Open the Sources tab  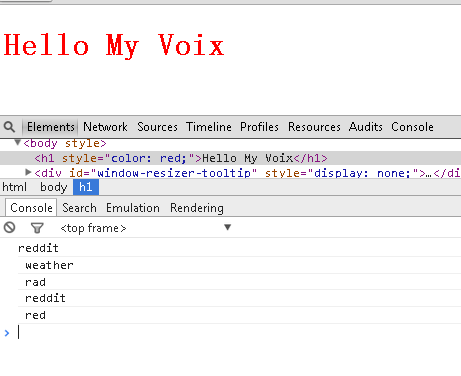point(157,127)
